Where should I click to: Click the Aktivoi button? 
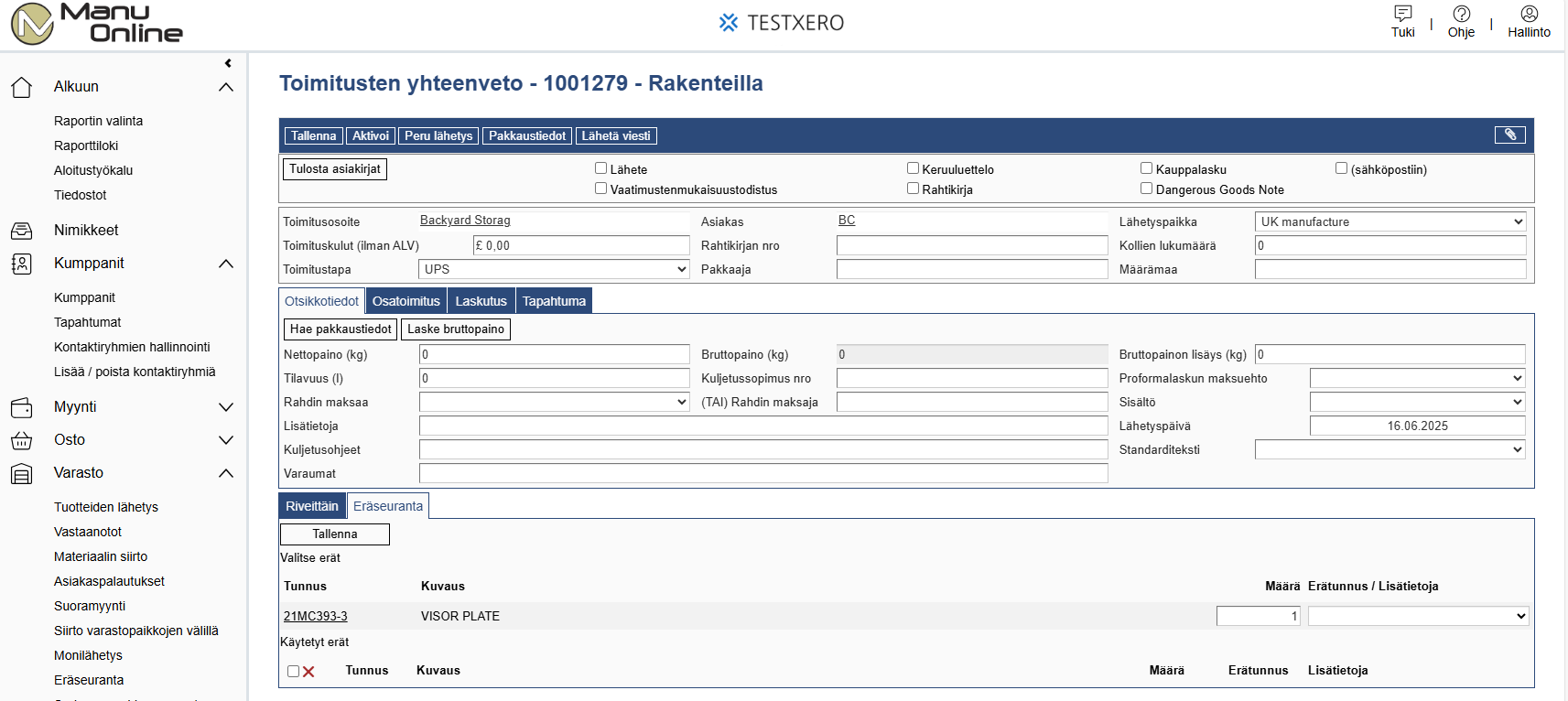tap(371, 135)
